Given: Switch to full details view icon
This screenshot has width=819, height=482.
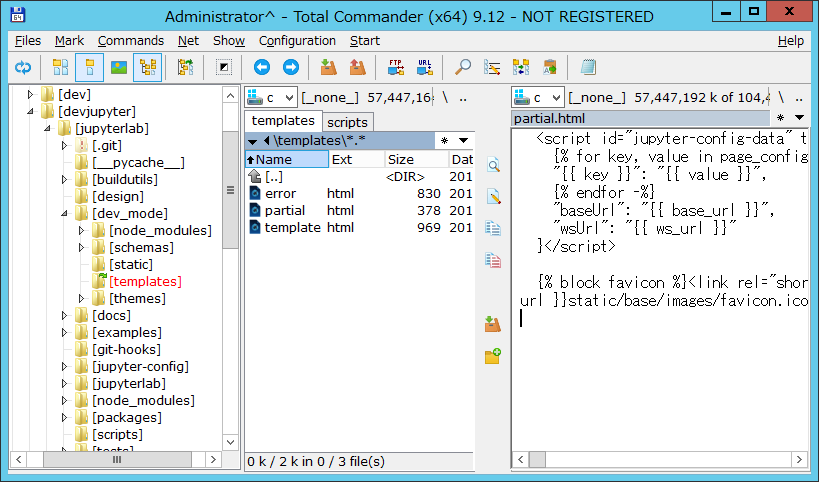Looking at the screenshot, I should [x=89, y=67].
